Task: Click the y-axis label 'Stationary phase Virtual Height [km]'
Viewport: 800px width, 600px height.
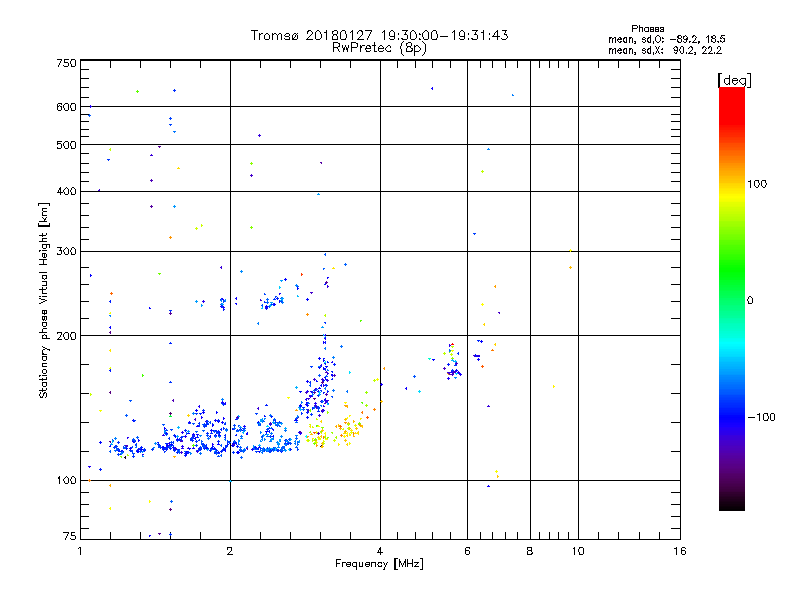Action: pyautogui.click(x=43, y=300)
